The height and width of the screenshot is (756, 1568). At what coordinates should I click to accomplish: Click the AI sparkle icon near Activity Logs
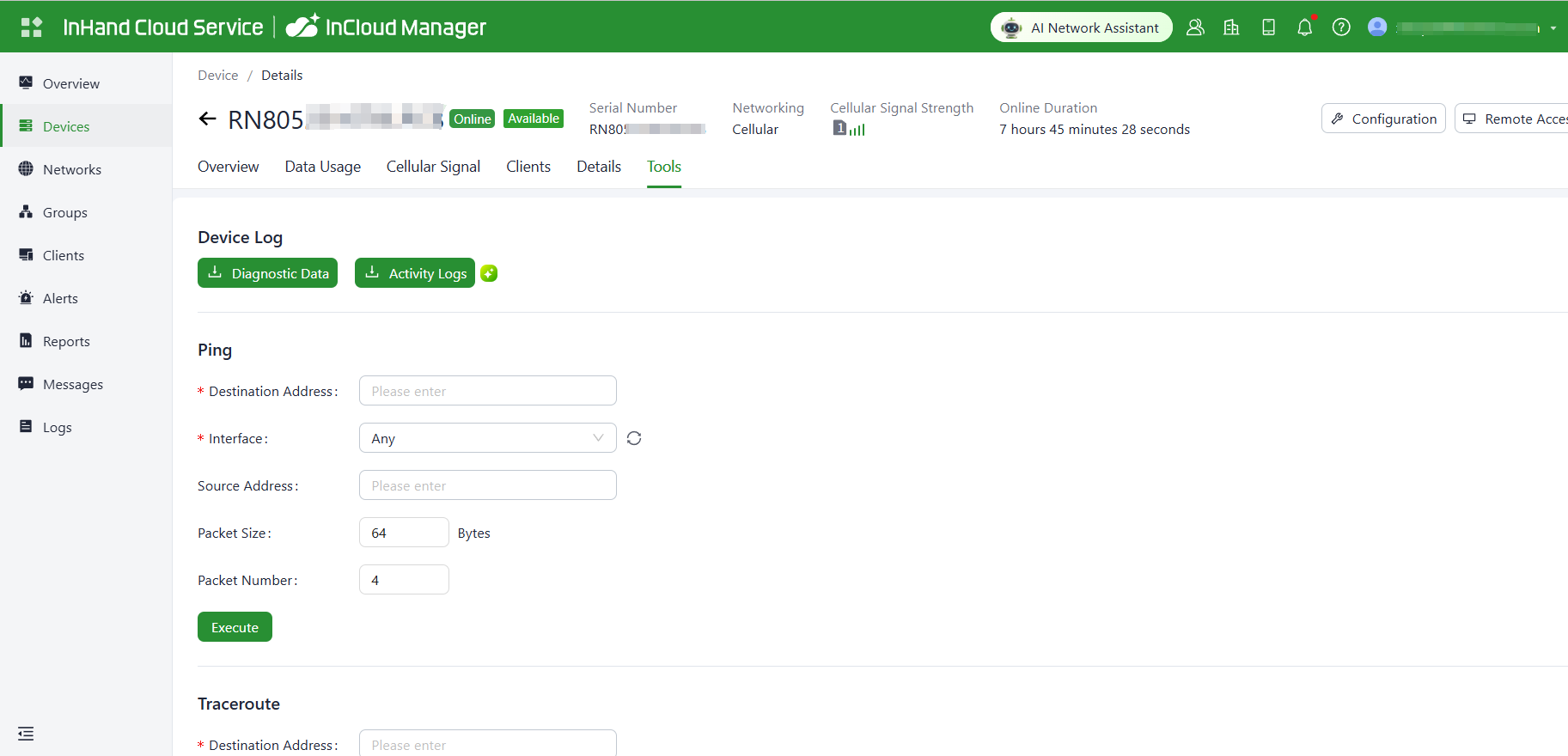[x=489, y=273]
